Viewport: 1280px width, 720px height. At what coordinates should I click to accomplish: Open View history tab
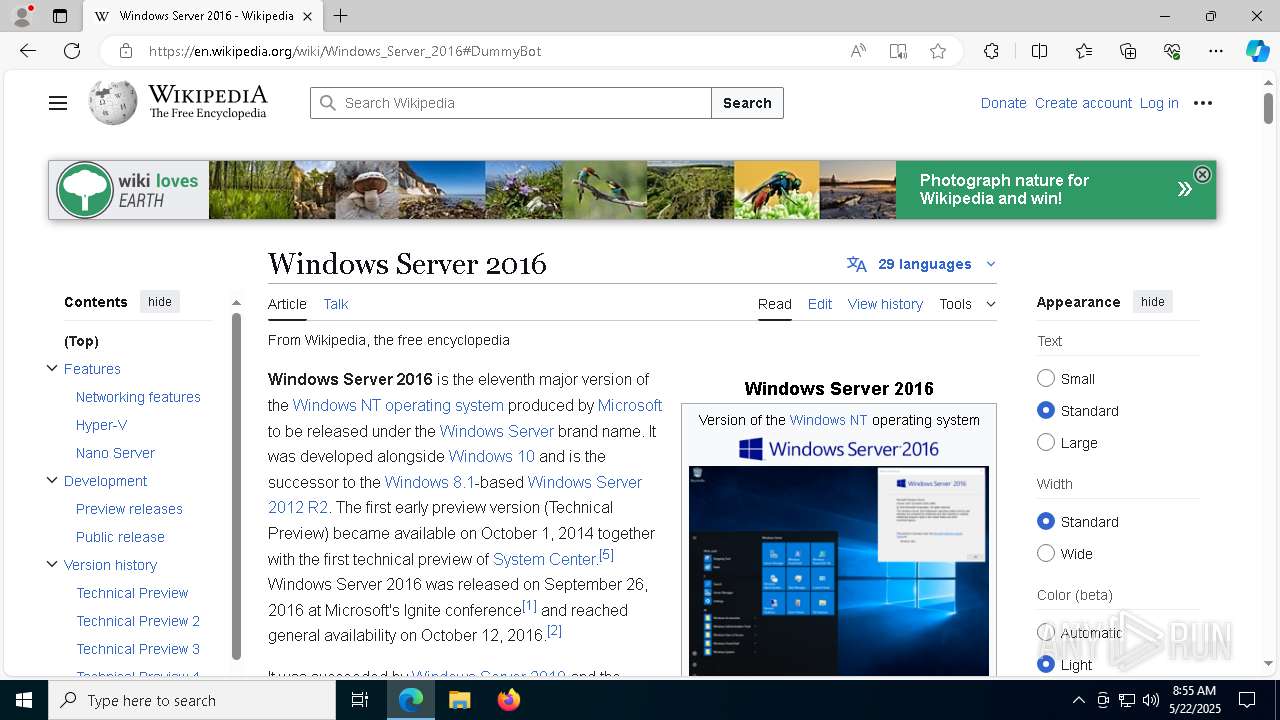click(x=885, y=304)
